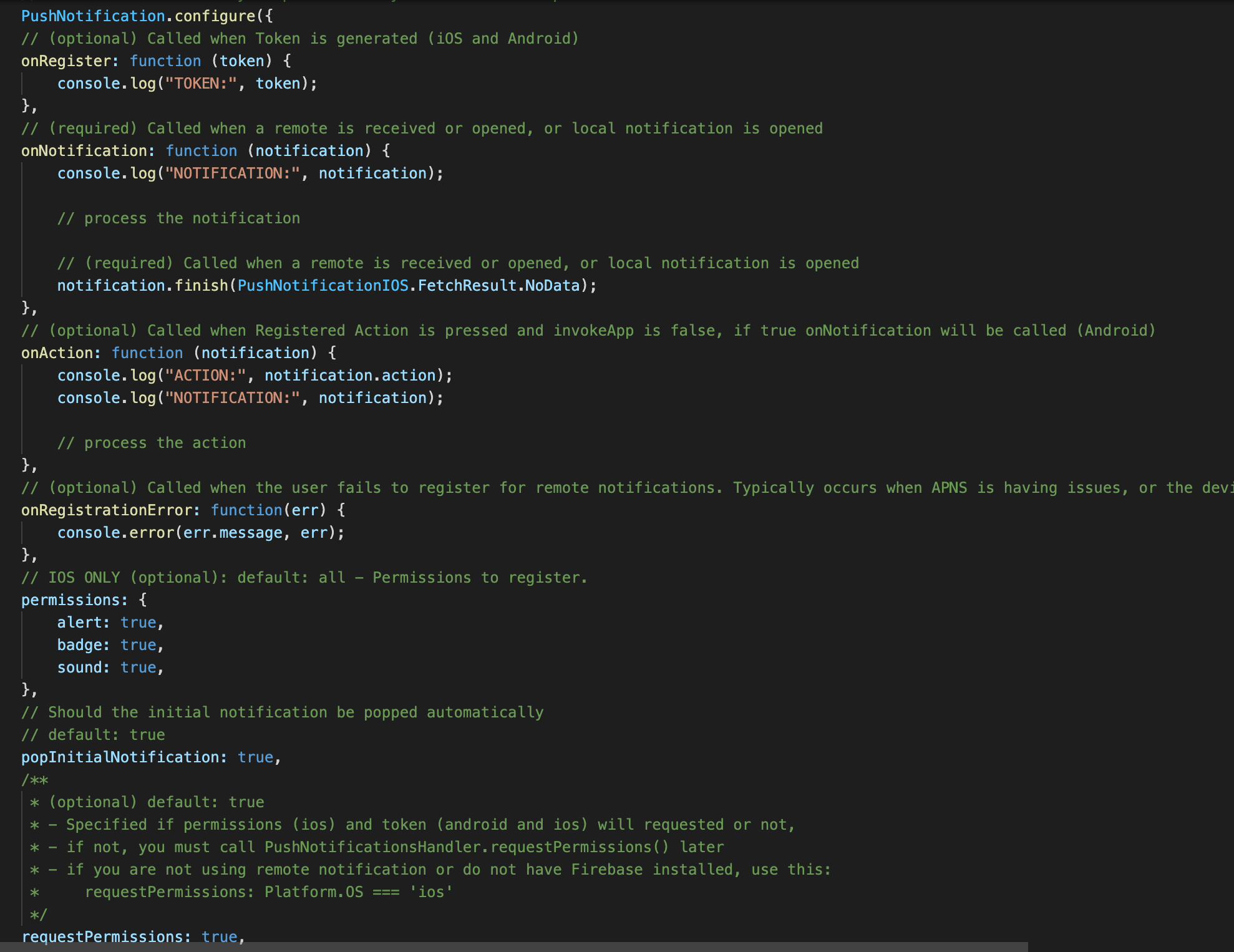This screenshot has height=952, width=1234.
Task: Click the (token) parameter of onRegister
Action: 242,61
